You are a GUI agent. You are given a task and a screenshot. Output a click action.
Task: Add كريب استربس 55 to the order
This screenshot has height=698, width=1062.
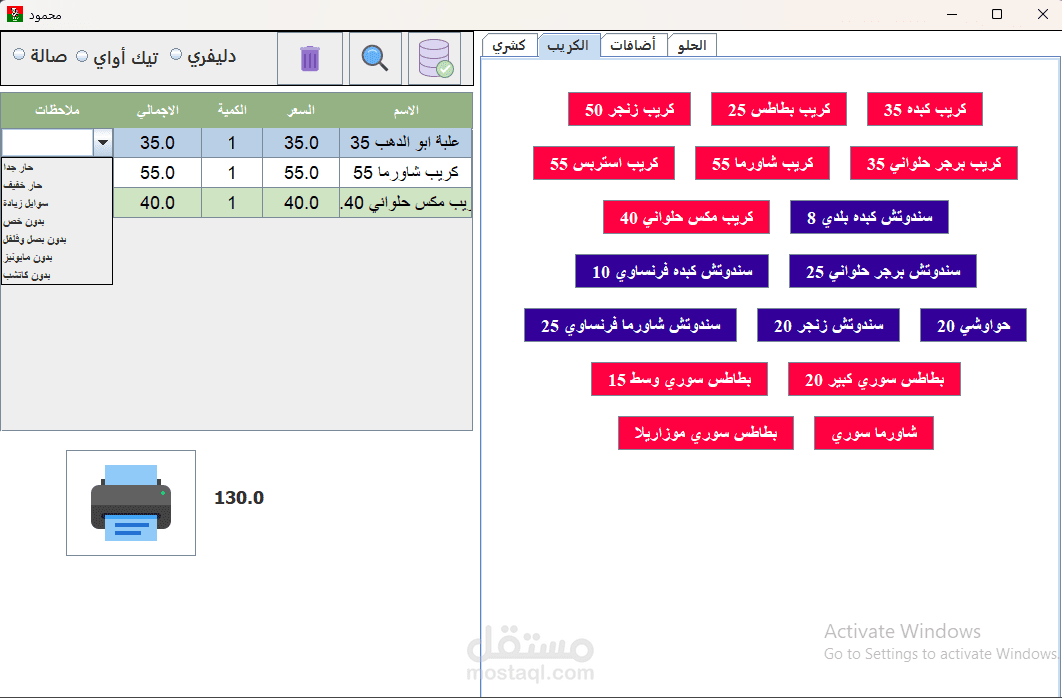pos(604,163)
